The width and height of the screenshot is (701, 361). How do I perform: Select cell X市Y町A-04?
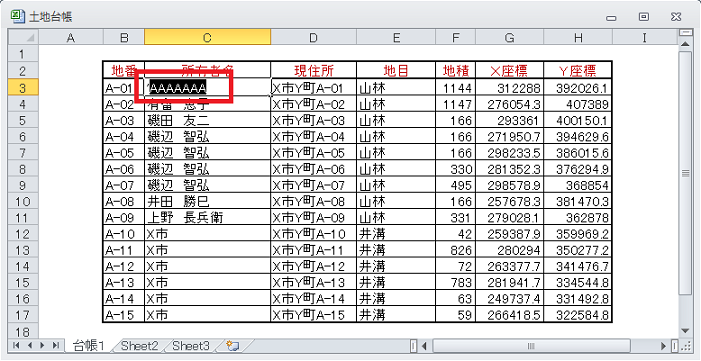coord(313,136)
